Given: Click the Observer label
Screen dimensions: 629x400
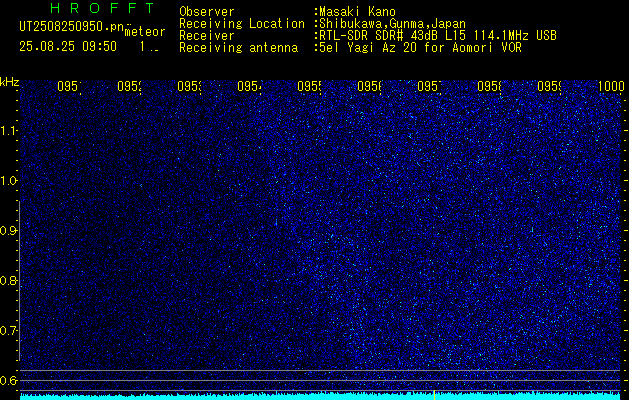Looking at the screenshot, I should pyautogui.click(x=207, y=12).
